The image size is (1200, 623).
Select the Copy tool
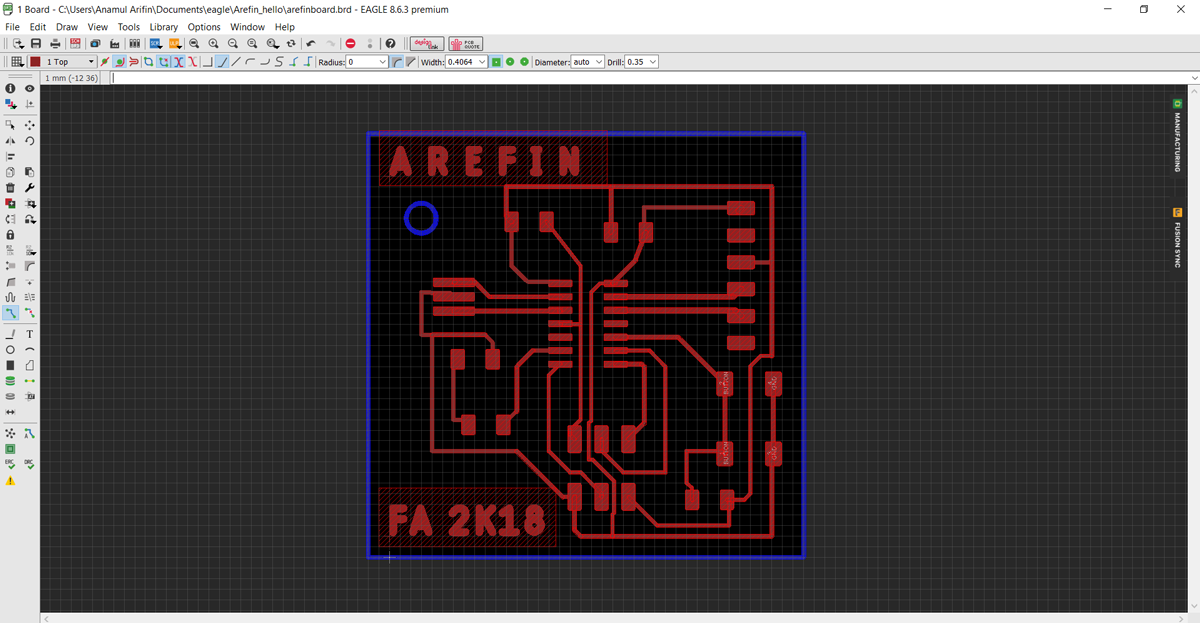click(x=10, y=172)
